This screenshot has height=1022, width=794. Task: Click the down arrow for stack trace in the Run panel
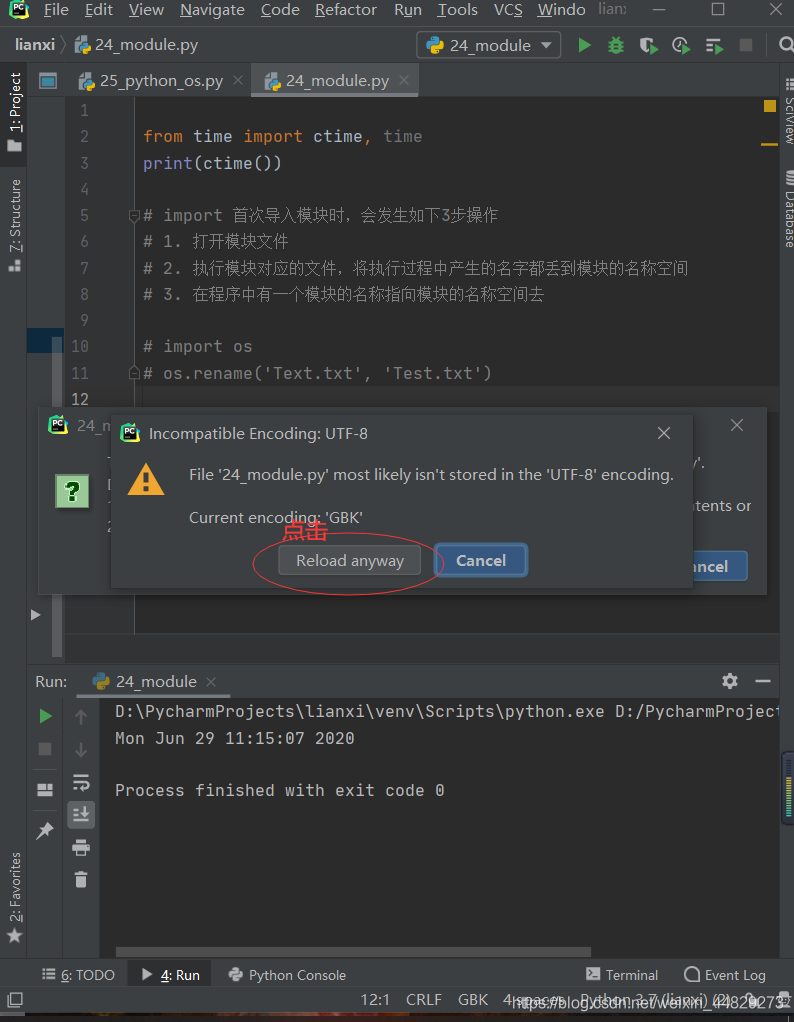click(x=81, y=750)
